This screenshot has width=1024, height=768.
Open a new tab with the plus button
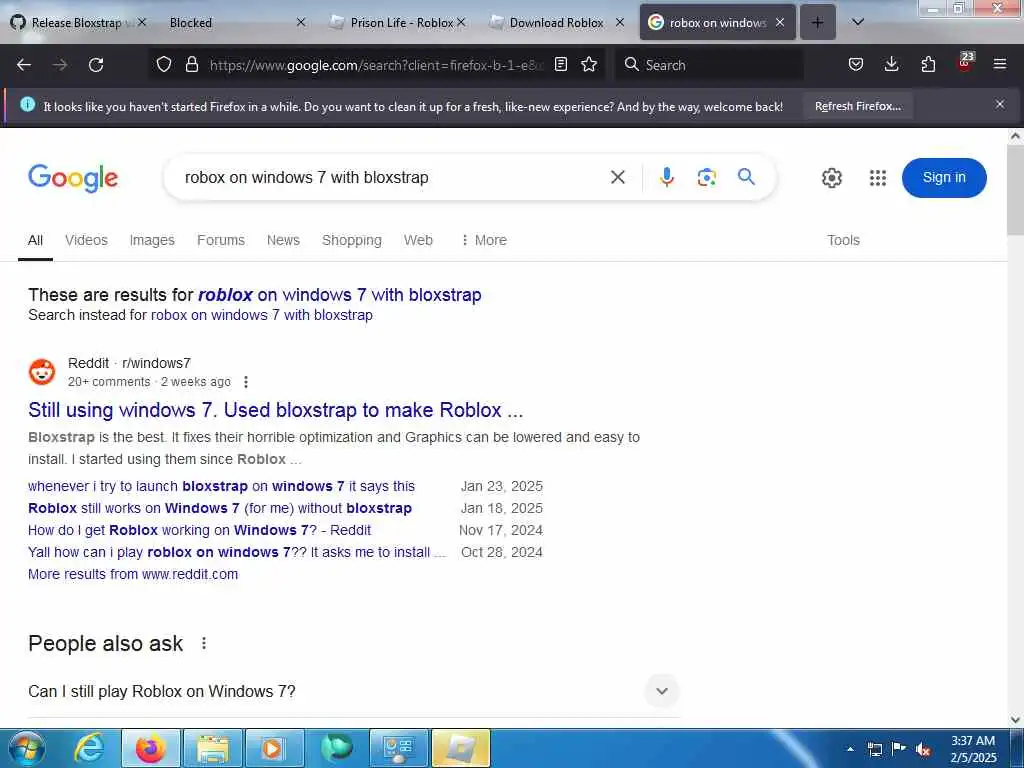click(818, 22)
